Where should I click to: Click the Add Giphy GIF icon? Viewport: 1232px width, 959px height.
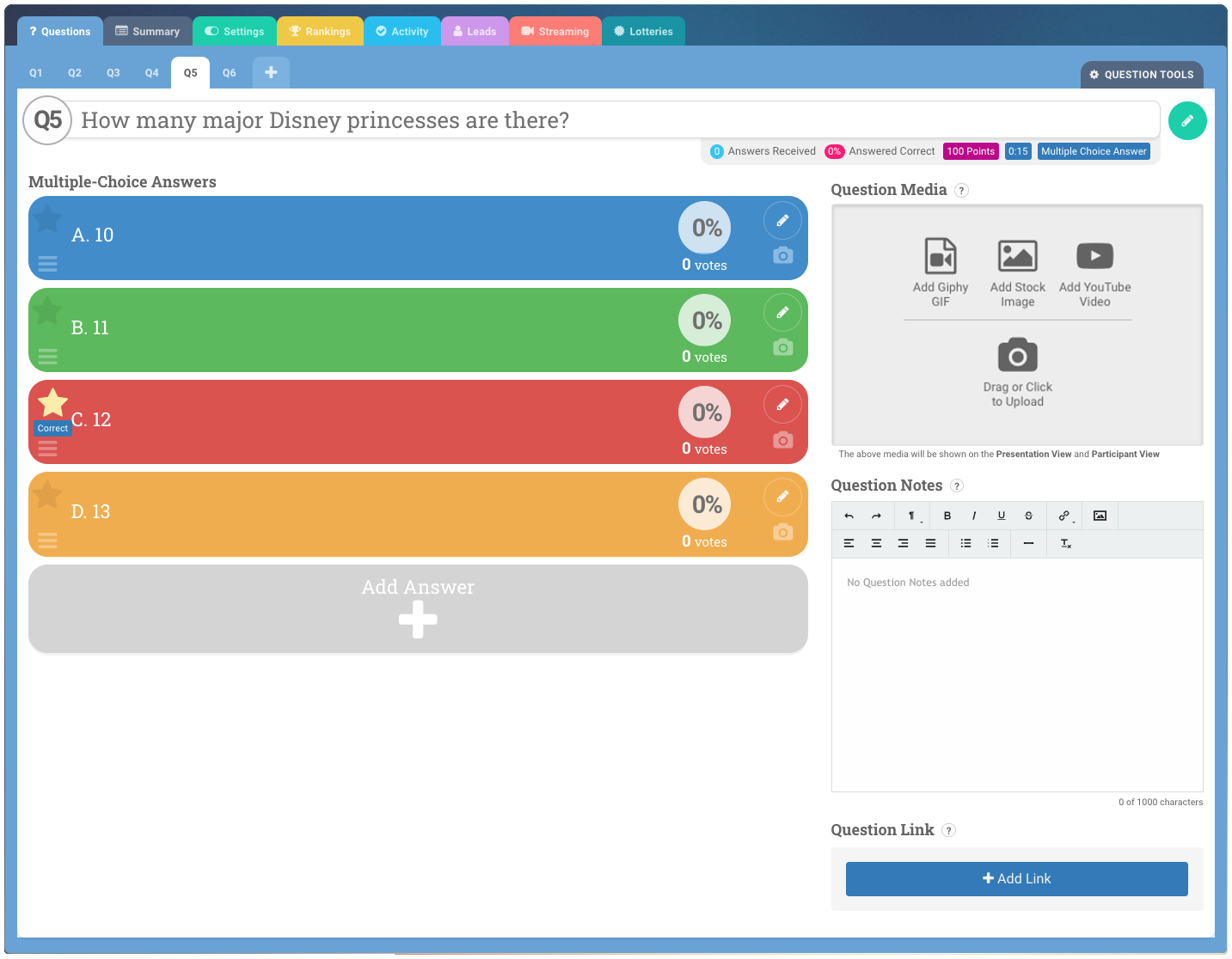coord(941,256)
